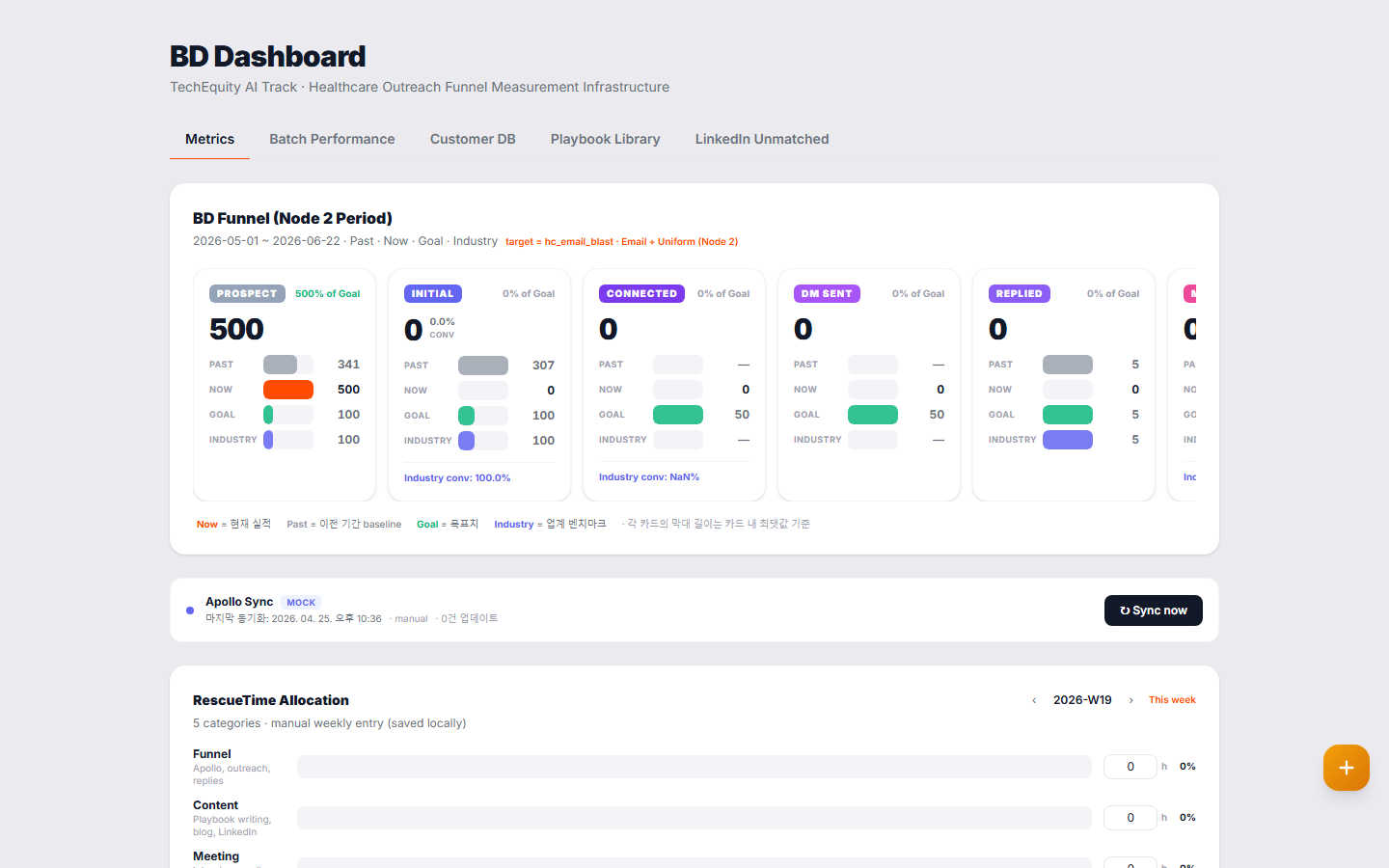The image size is (1389, 868).
Task: Click the Connected GOAL green bar
Action: point(678,415)
